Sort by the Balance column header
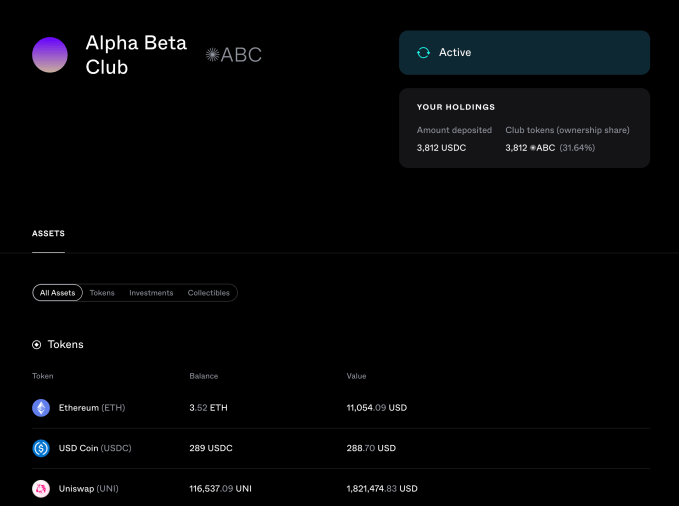Viewport: 679px width, 506px height. pos(203,376)
